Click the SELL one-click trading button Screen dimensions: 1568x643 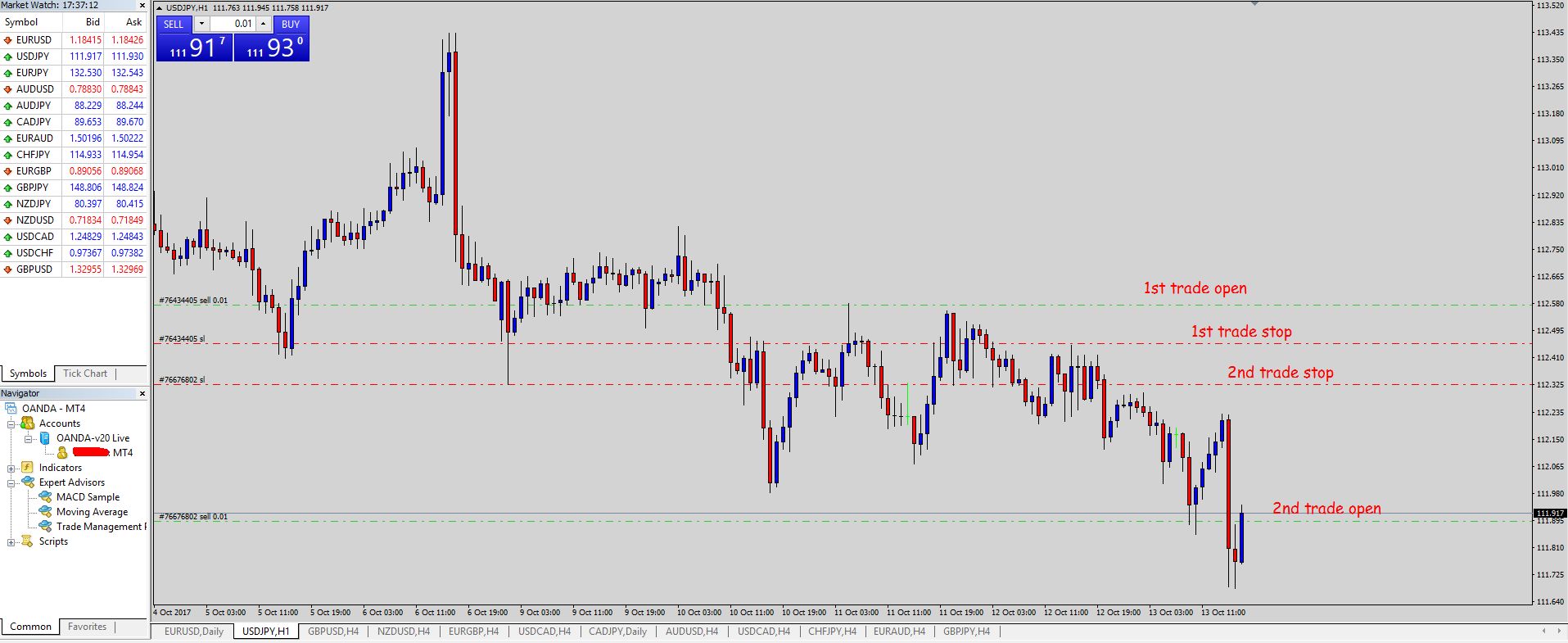174,25
